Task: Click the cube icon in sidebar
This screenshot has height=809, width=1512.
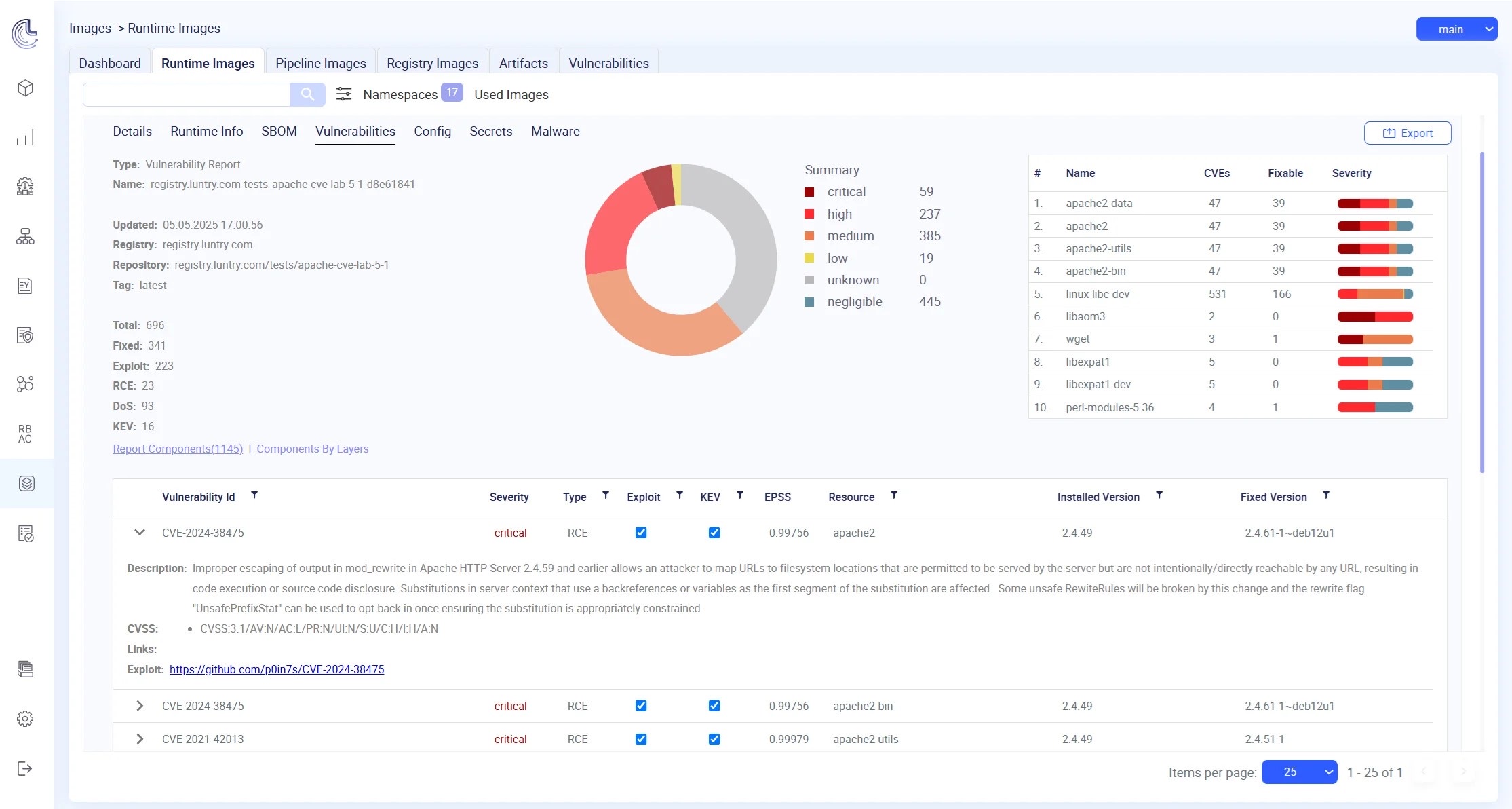Action: [25, 88]
